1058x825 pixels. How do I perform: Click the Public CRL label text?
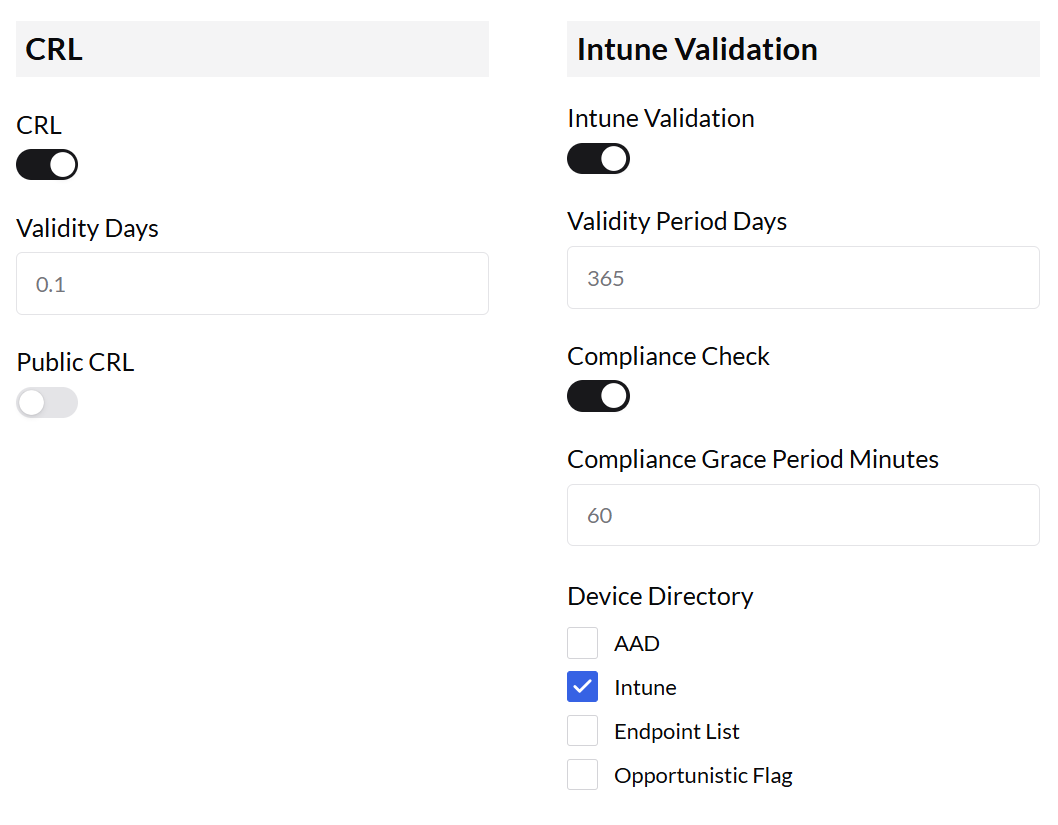click(x=75, y=362)
